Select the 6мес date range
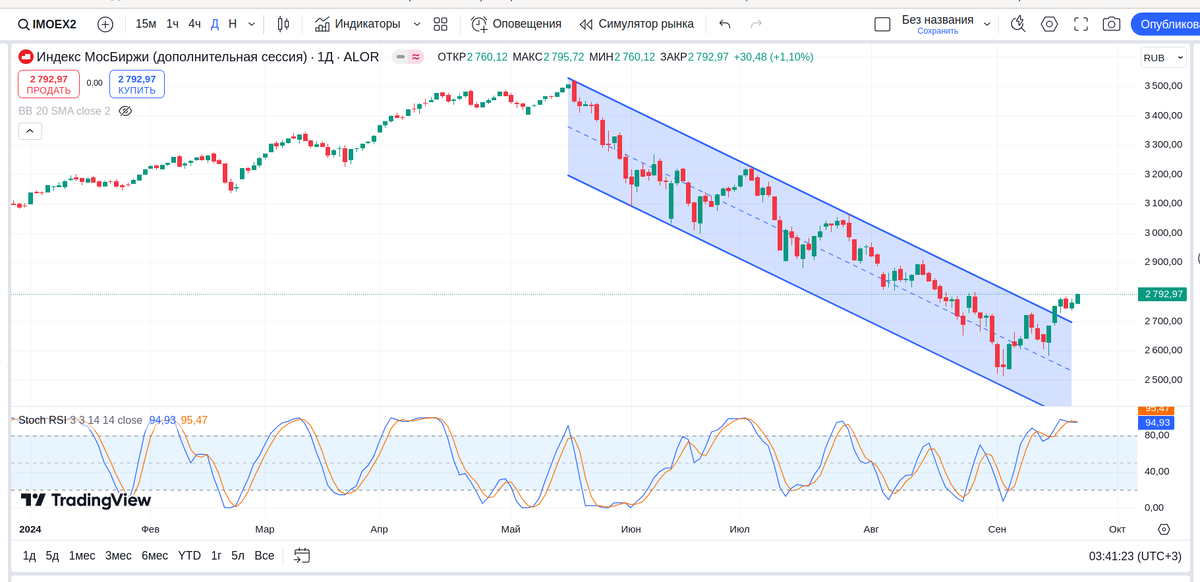The image size is (1200, 582). tap(154, 555)
